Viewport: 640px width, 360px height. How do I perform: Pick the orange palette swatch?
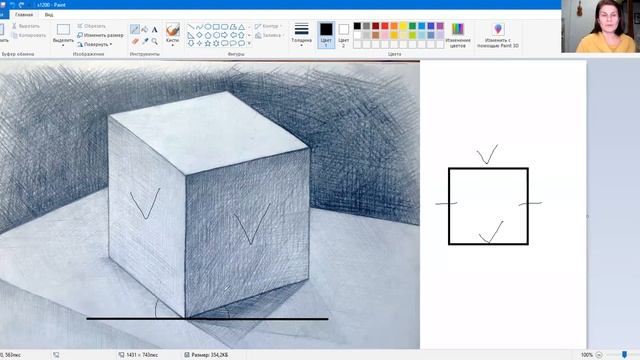pyautogui.click(x=394, y=26)
